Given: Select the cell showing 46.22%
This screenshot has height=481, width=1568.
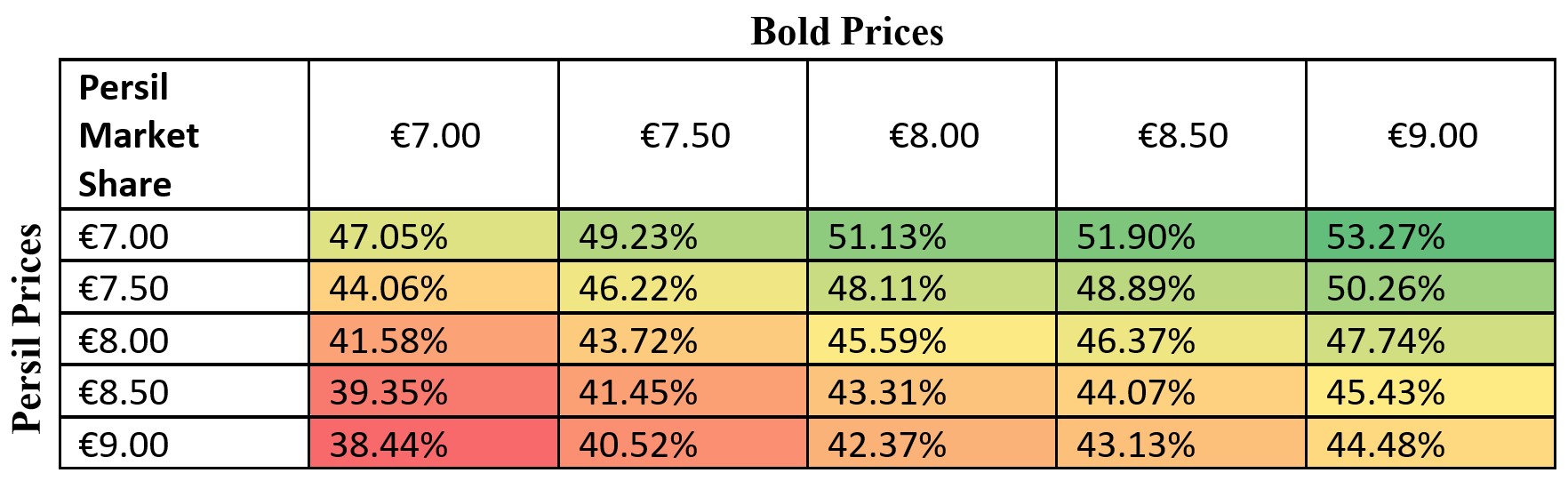Looking at the screenshot, I should coord(684,288).
